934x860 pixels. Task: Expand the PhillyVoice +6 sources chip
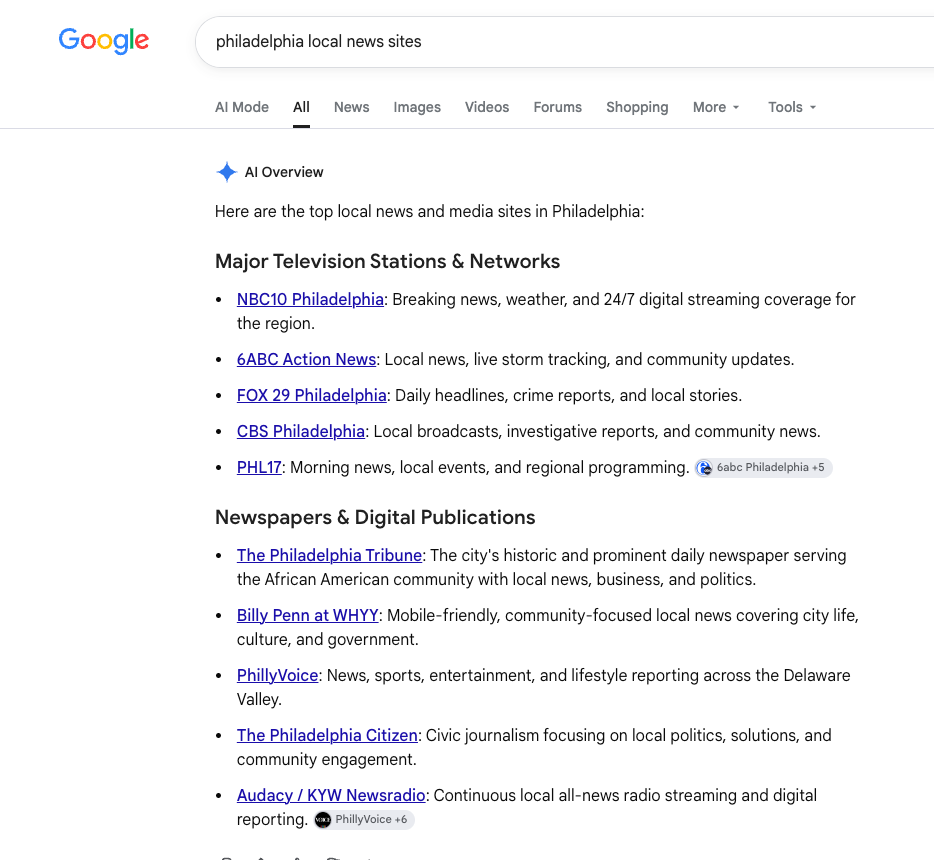click(x=364, y=820)
